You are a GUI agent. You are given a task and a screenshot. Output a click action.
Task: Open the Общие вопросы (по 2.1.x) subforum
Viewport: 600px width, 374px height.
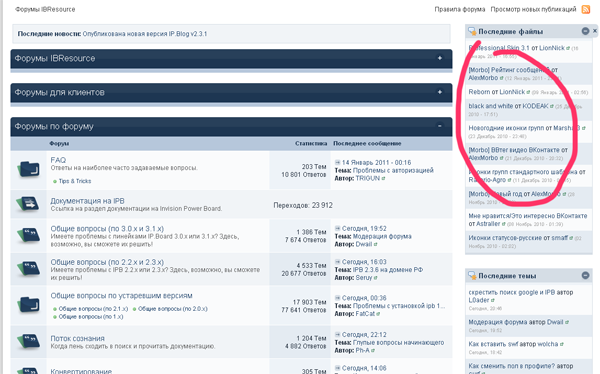(93, 309)
